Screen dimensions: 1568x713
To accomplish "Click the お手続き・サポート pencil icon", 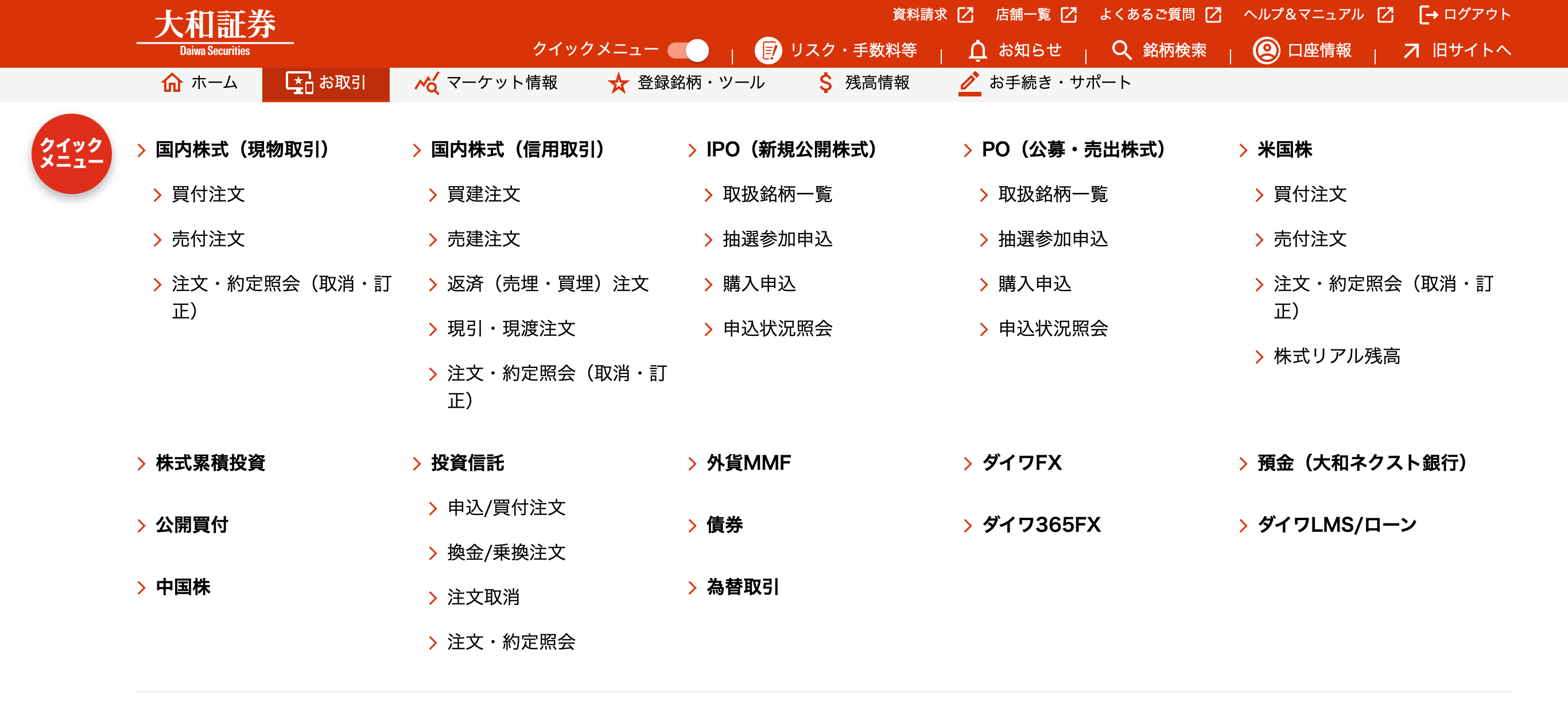I will [x=969, y=83].
